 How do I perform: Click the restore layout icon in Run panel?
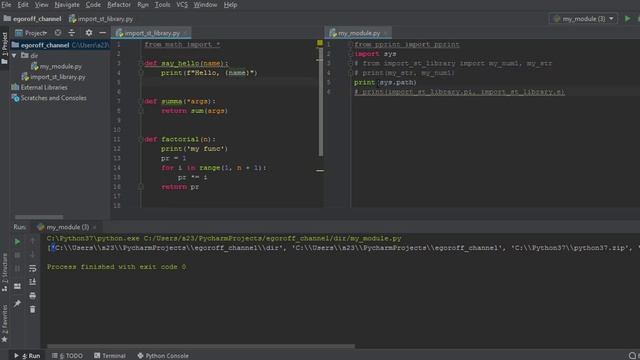coord(17,287)
